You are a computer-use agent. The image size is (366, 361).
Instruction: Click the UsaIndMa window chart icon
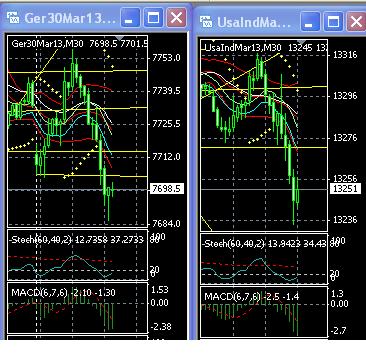[x=206, y=22]
